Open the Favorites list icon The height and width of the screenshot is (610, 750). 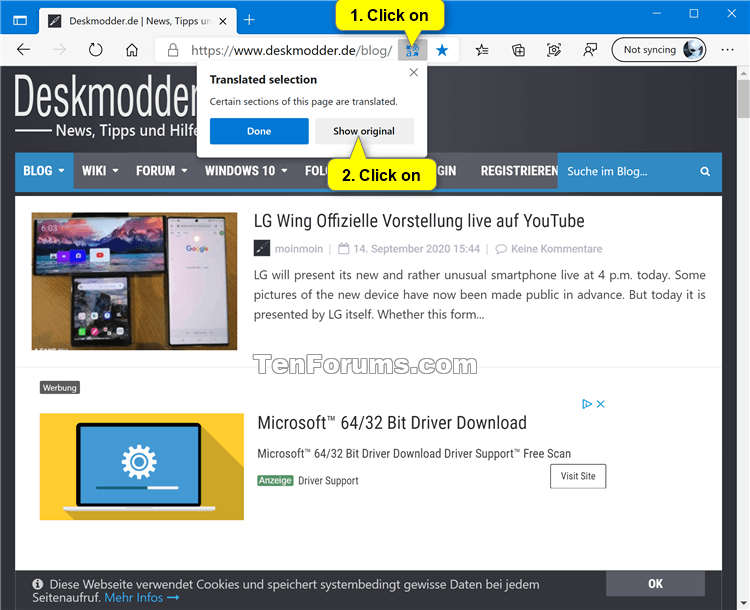pyautogui.click(x=482, y=50)
